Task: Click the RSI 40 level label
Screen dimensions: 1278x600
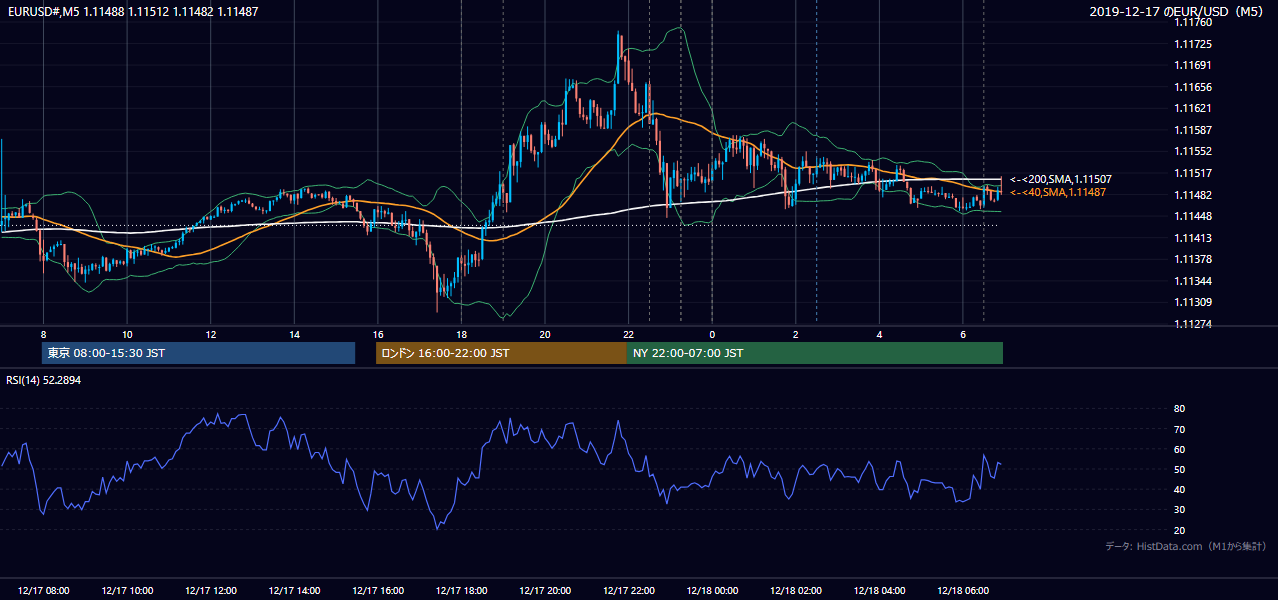Action: (1179, 489)
